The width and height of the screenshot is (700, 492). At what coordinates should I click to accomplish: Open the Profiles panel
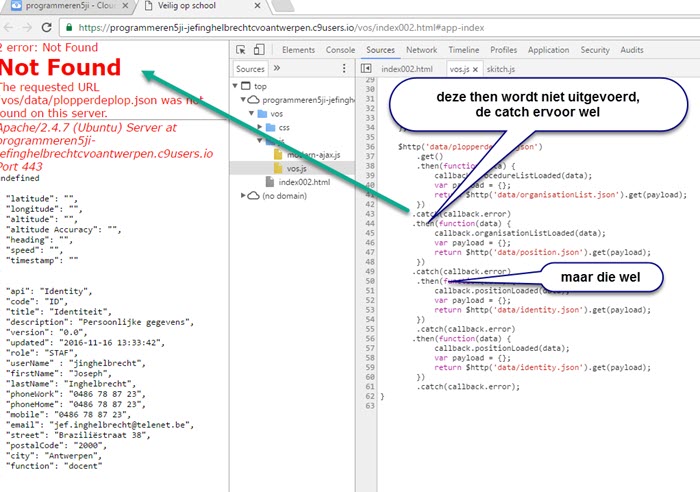point(503,50)
